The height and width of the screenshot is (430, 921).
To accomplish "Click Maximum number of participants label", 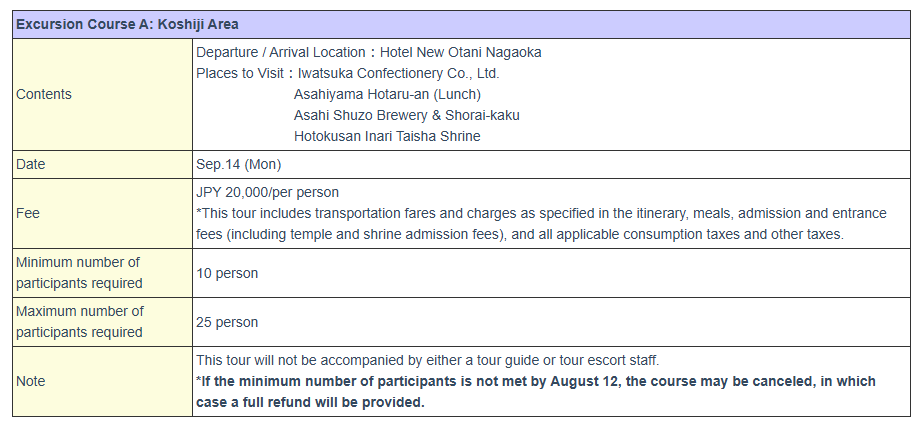I will click(x=80, y=322).
